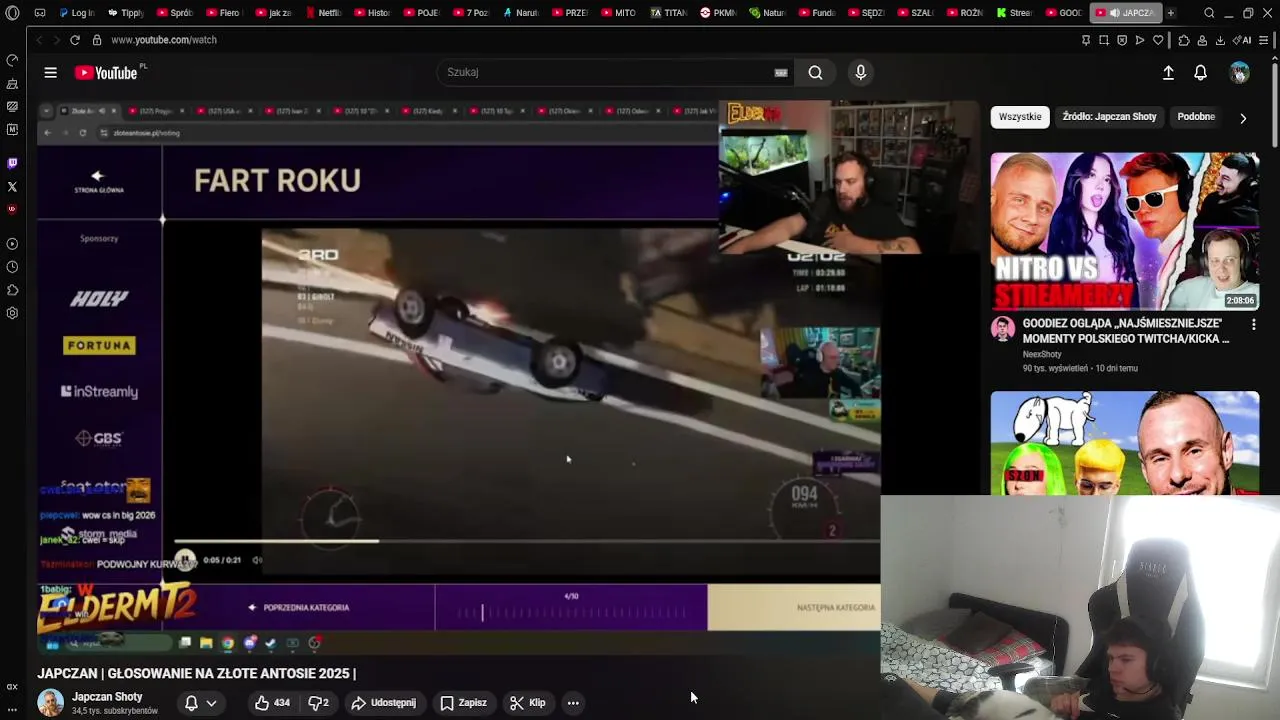
Task: Click the Klip clip button
Action: point(528,703)
